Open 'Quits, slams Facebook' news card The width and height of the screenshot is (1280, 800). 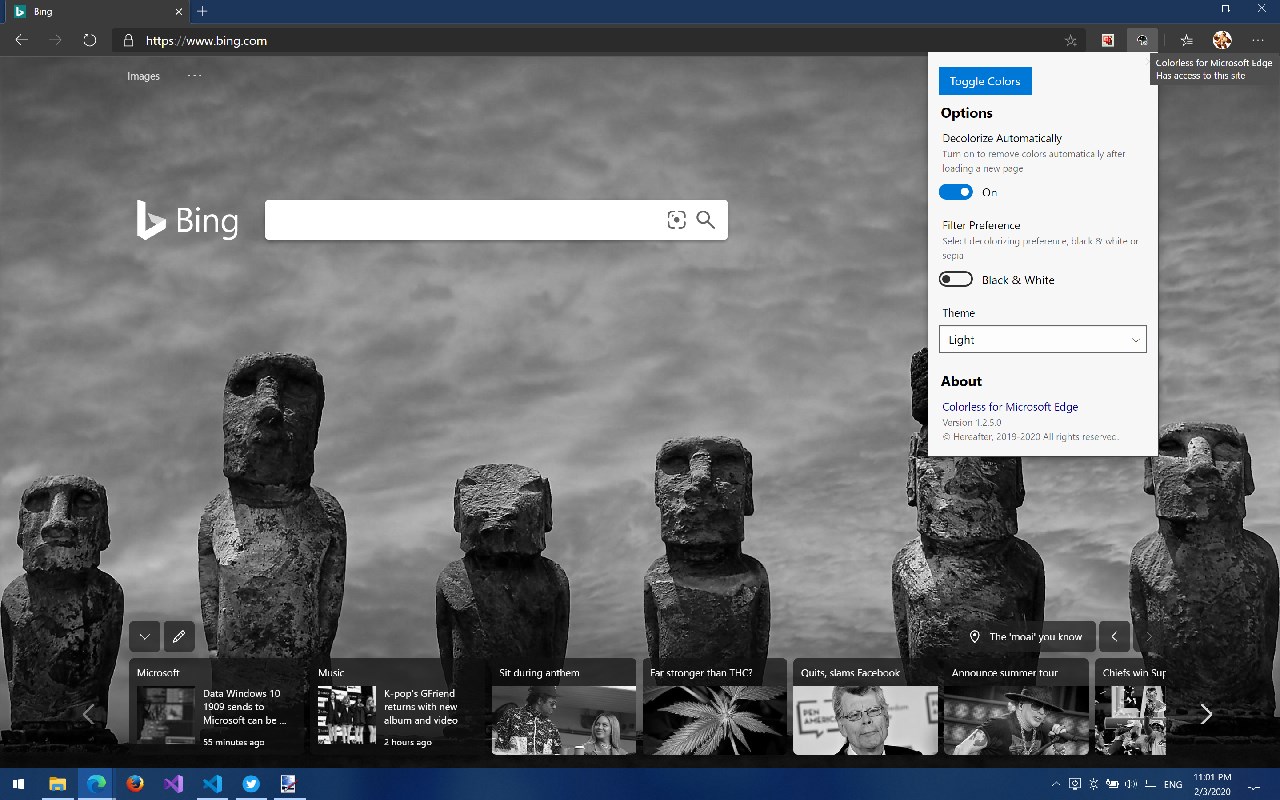click(x=866, y=706)
